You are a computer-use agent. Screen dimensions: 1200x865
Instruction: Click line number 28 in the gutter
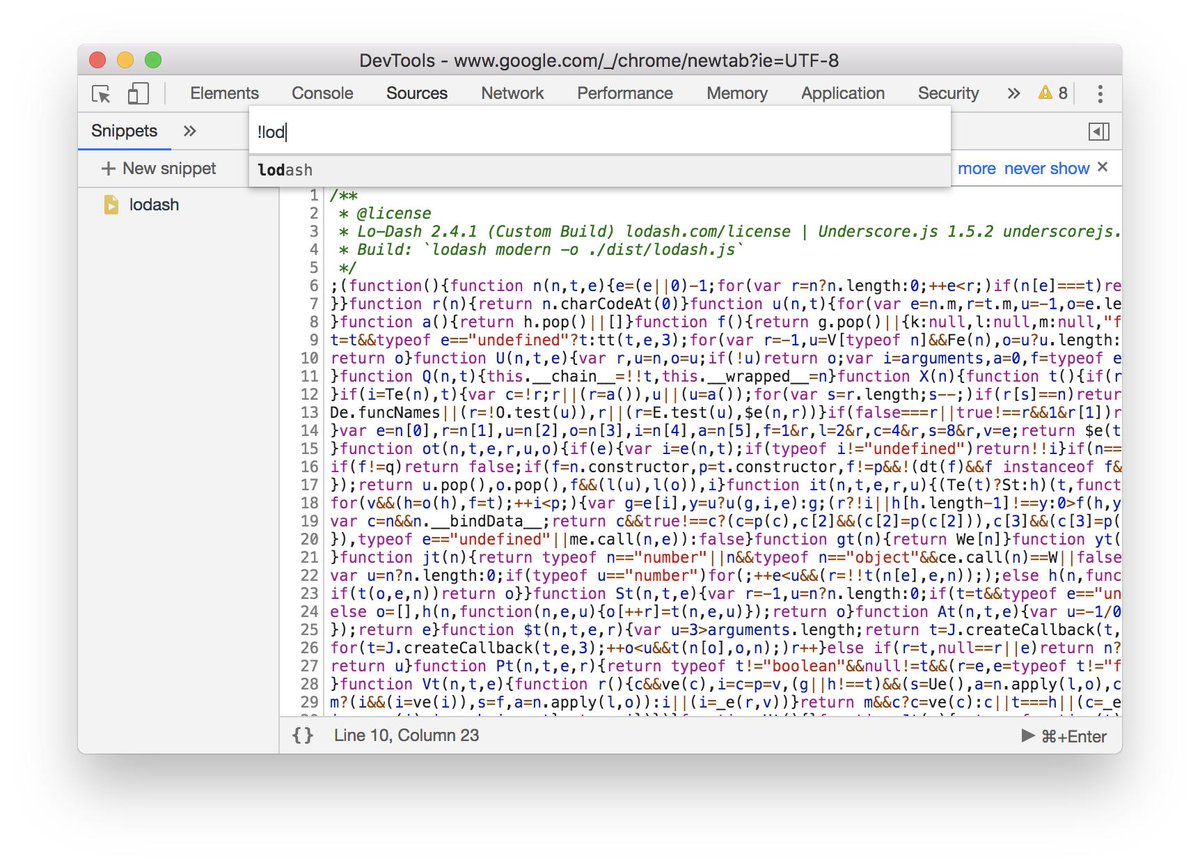pyautogui.click(x=309, y=684)
